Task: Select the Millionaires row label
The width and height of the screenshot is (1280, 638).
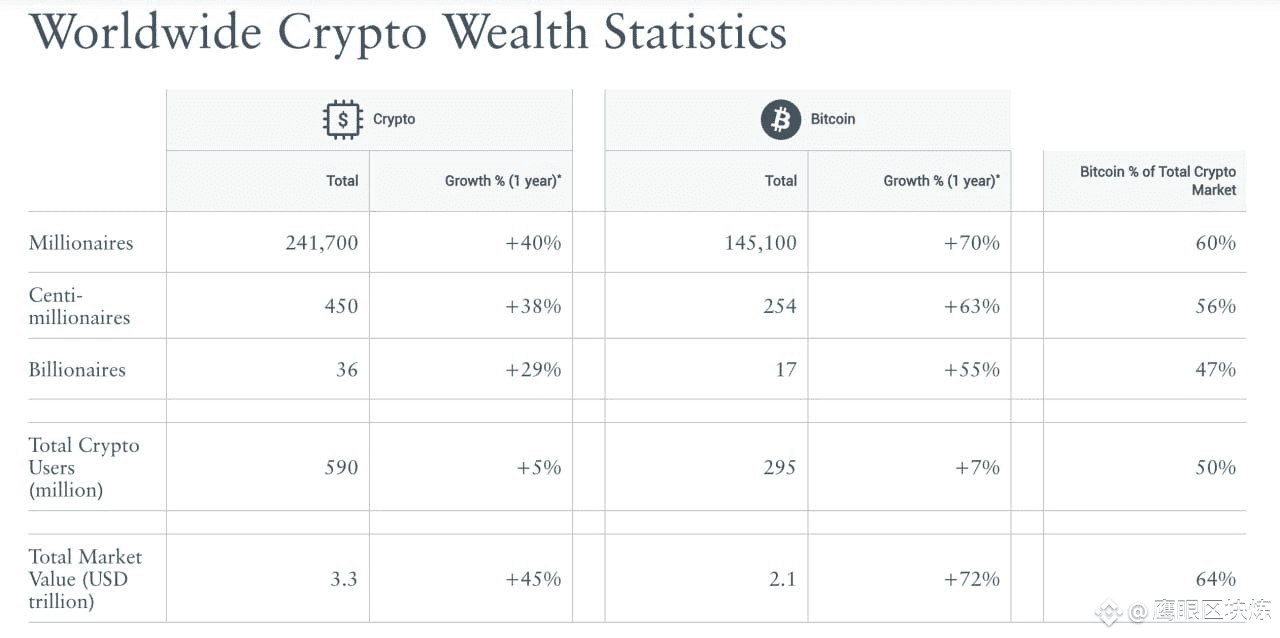Action: click(81, 243)
